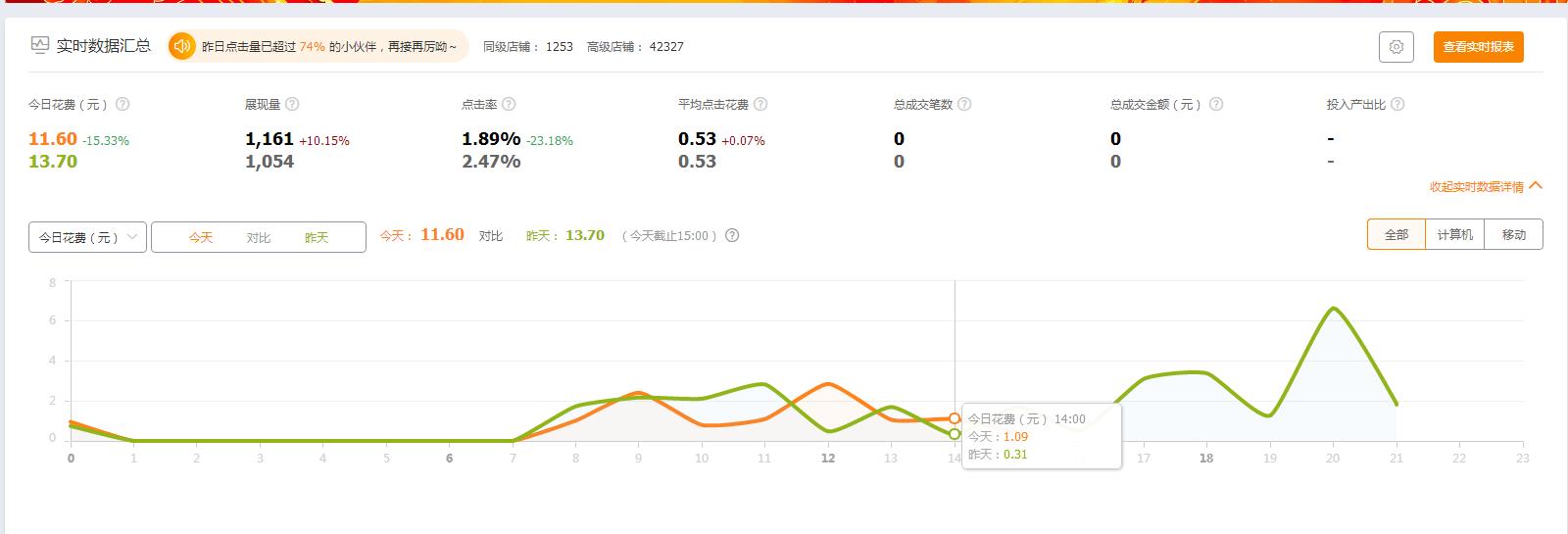Click help icon next to 展现量
This screenshot has height=534, width=1568.
tap(292, 104)
